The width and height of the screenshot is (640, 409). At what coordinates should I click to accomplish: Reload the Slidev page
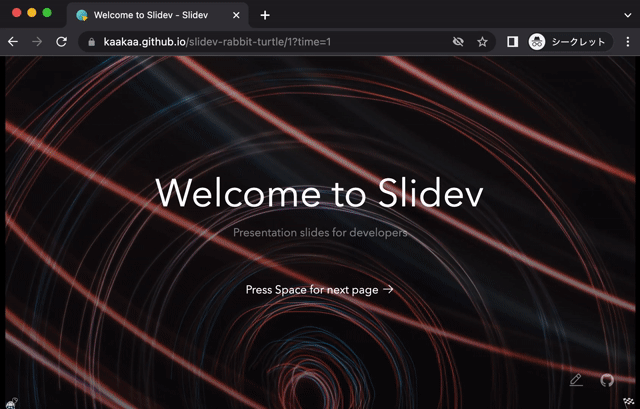click(61, 42)
